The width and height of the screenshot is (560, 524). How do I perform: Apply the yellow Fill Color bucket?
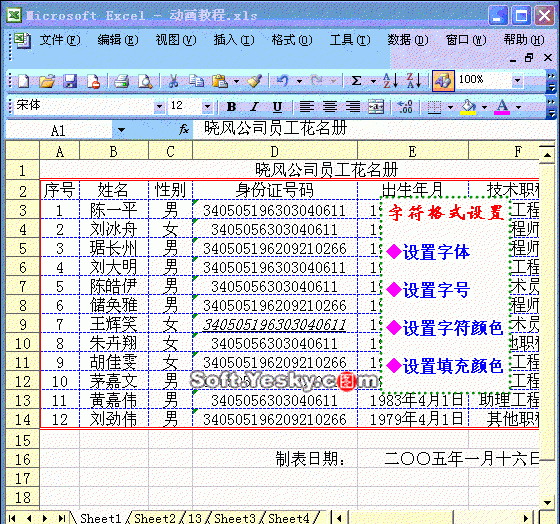pos(468,106)
